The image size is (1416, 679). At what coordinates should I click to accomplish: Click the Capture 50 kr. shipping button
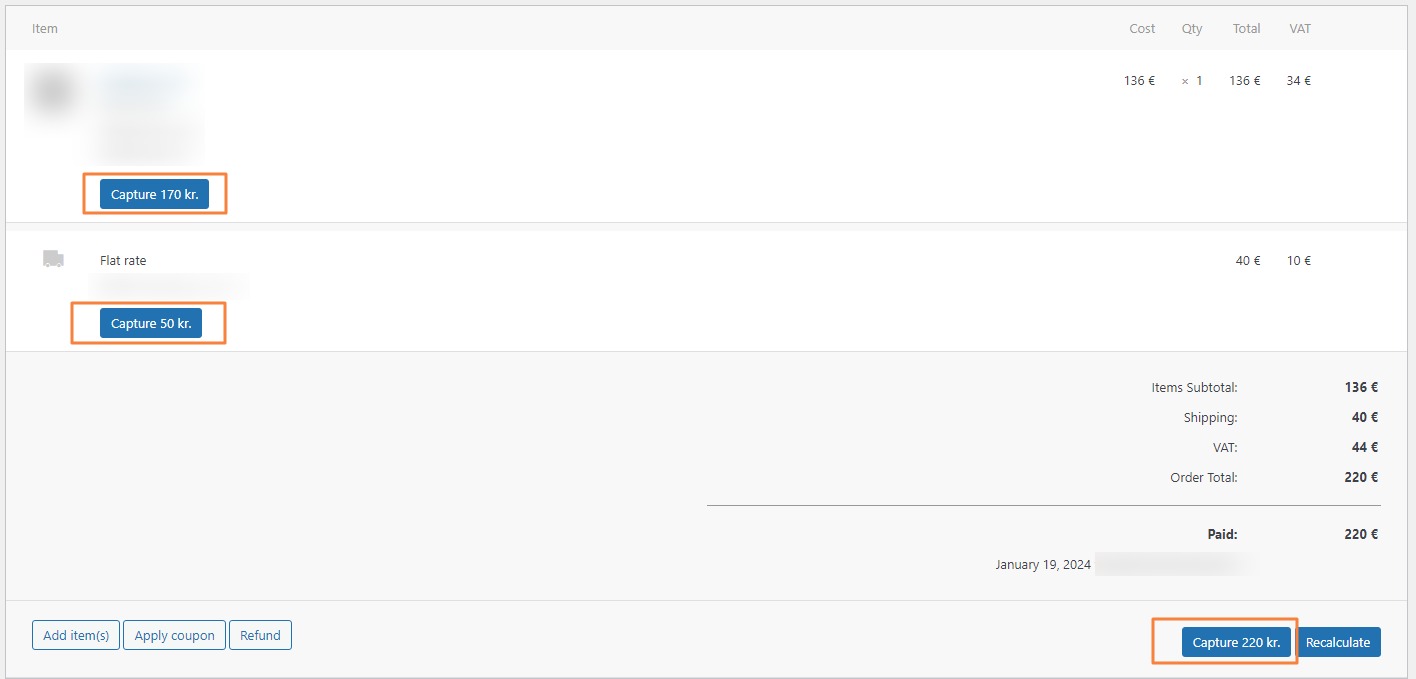[x=151, y=323]
